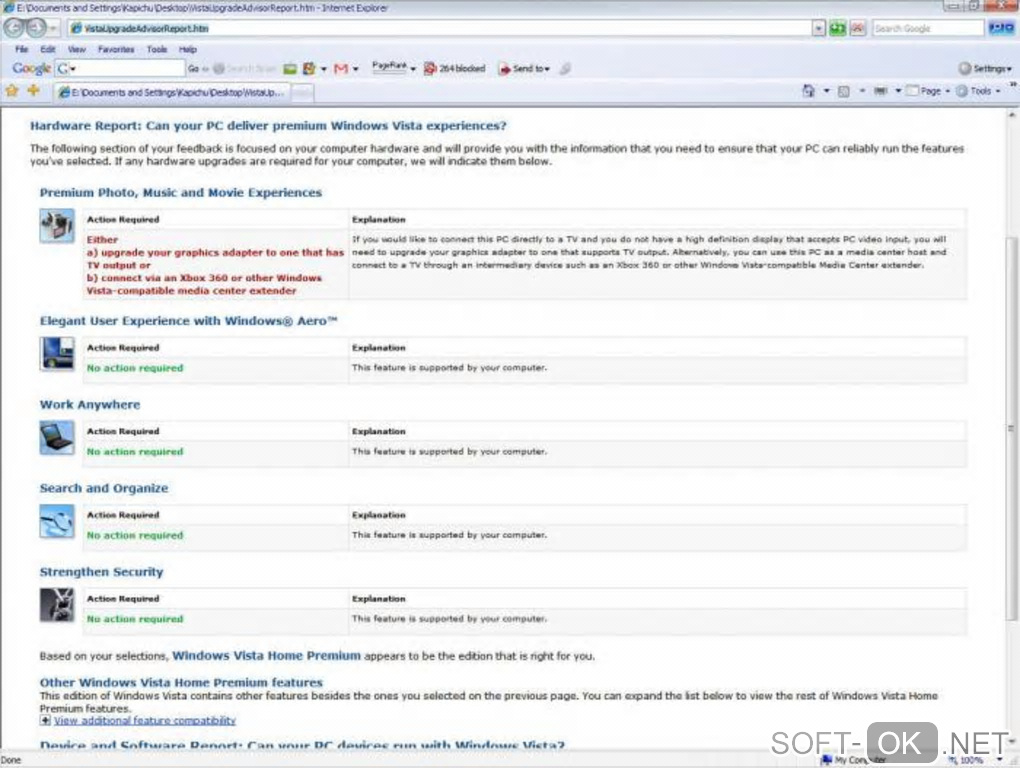Click 'No action required' under Work Anywhere
Screen dimensions: 1020x768
135,451
